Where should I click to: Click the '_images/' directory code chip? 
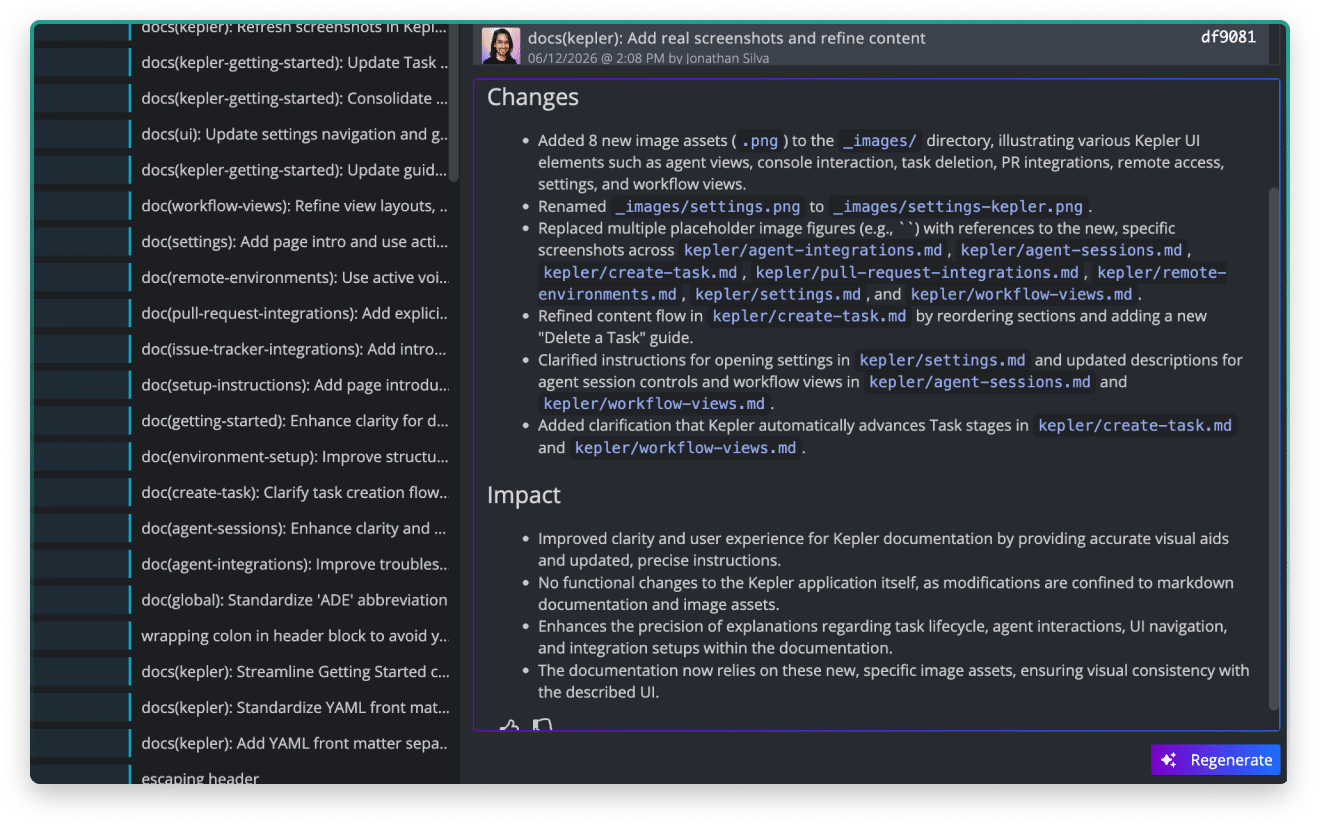click(880, 141)
